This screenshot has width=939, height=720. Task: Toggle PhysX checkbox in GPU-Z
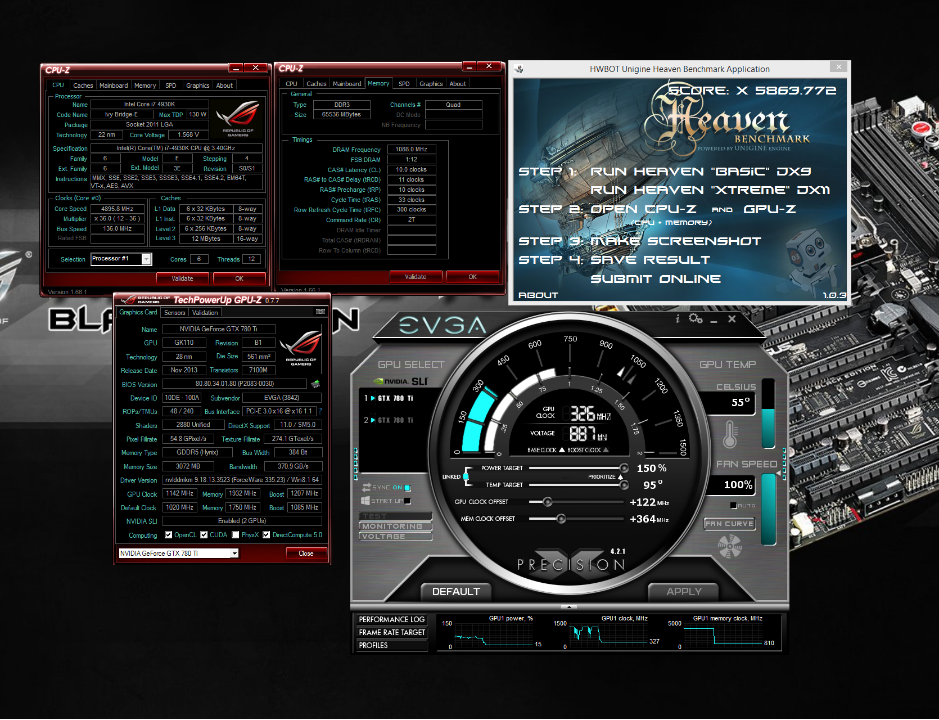click(235, 535)
